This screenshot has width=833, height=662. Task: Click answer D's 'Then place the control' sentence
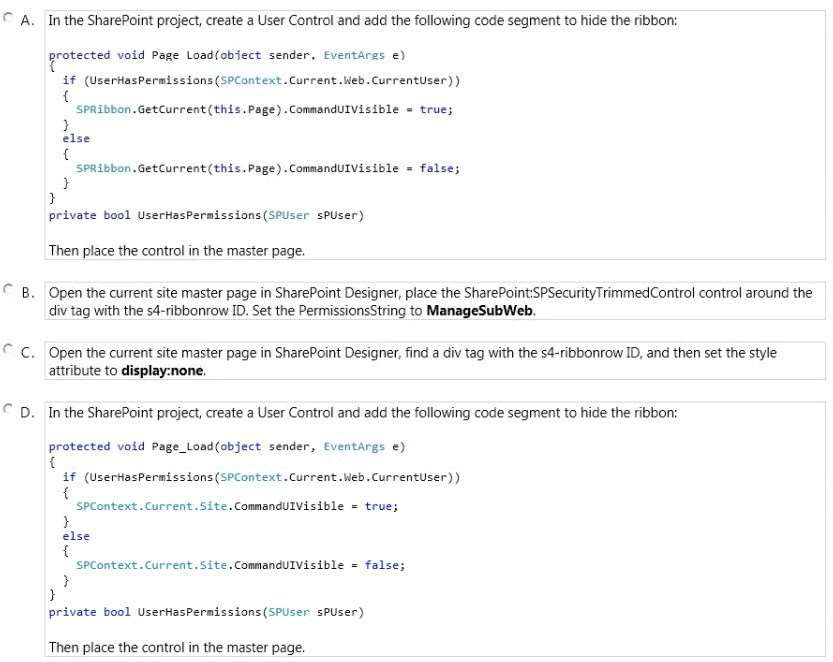coord(177,648)
